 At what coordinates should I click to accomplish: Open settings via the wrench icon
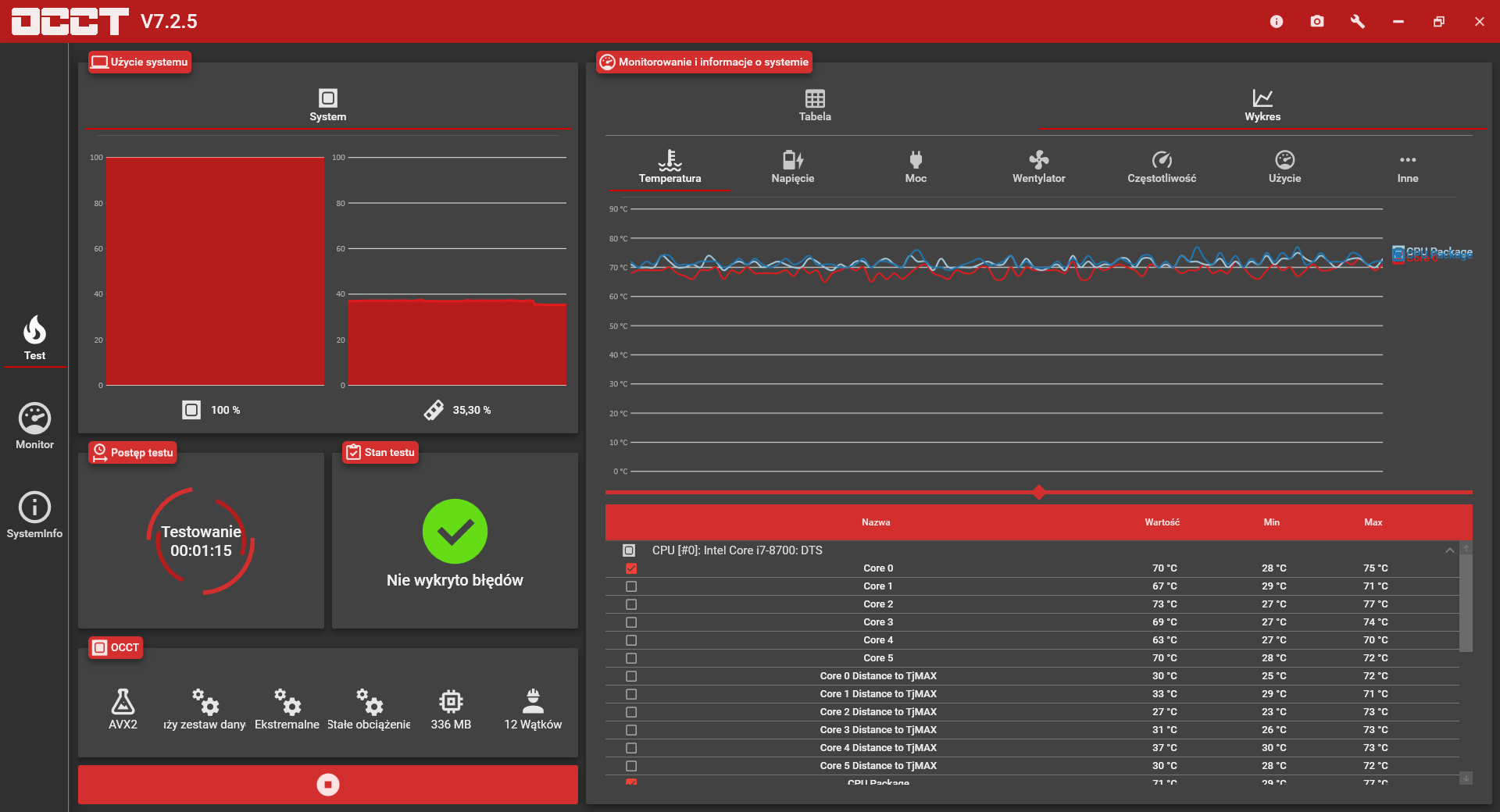(x=1358, y=21)
